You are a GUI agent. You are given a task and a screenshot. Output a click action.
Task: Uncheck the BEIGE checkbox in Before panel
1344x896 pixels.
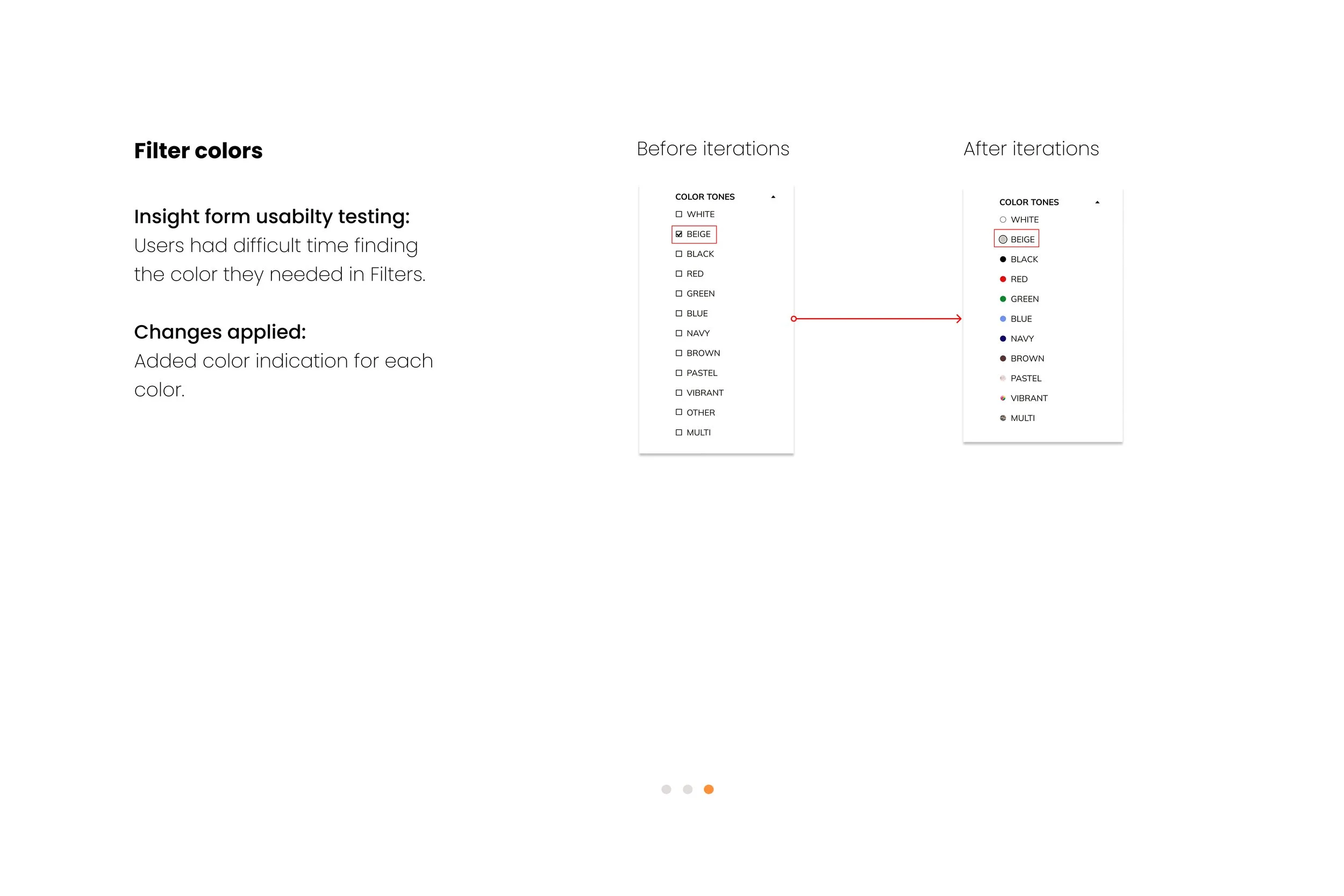click(679, 234)
